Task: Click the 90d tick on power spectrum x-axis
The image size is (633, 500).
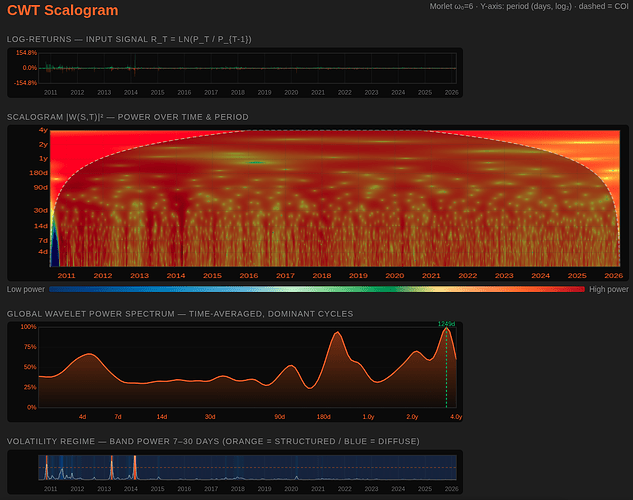Action: point(280,417)
